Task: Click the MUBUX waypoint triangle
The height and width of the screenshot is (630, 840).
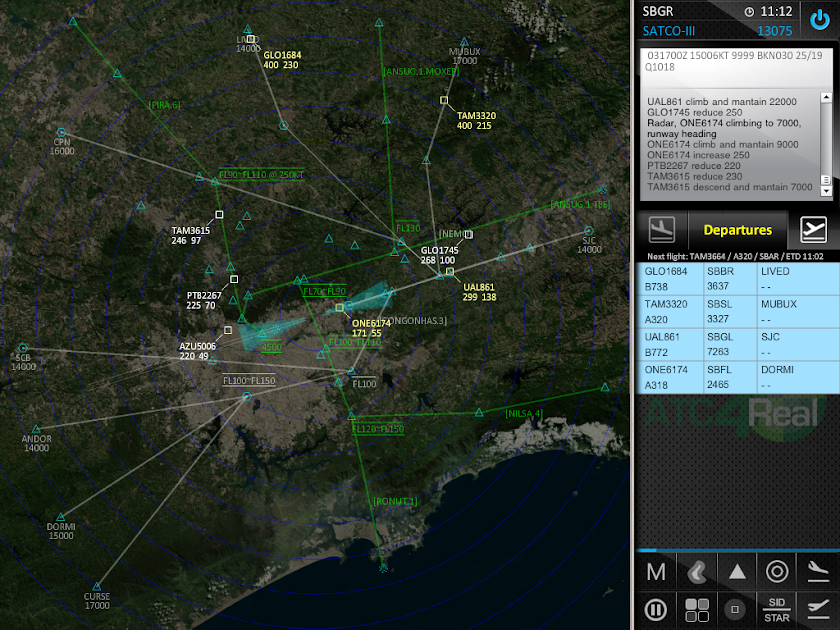Action: (464, 42)
